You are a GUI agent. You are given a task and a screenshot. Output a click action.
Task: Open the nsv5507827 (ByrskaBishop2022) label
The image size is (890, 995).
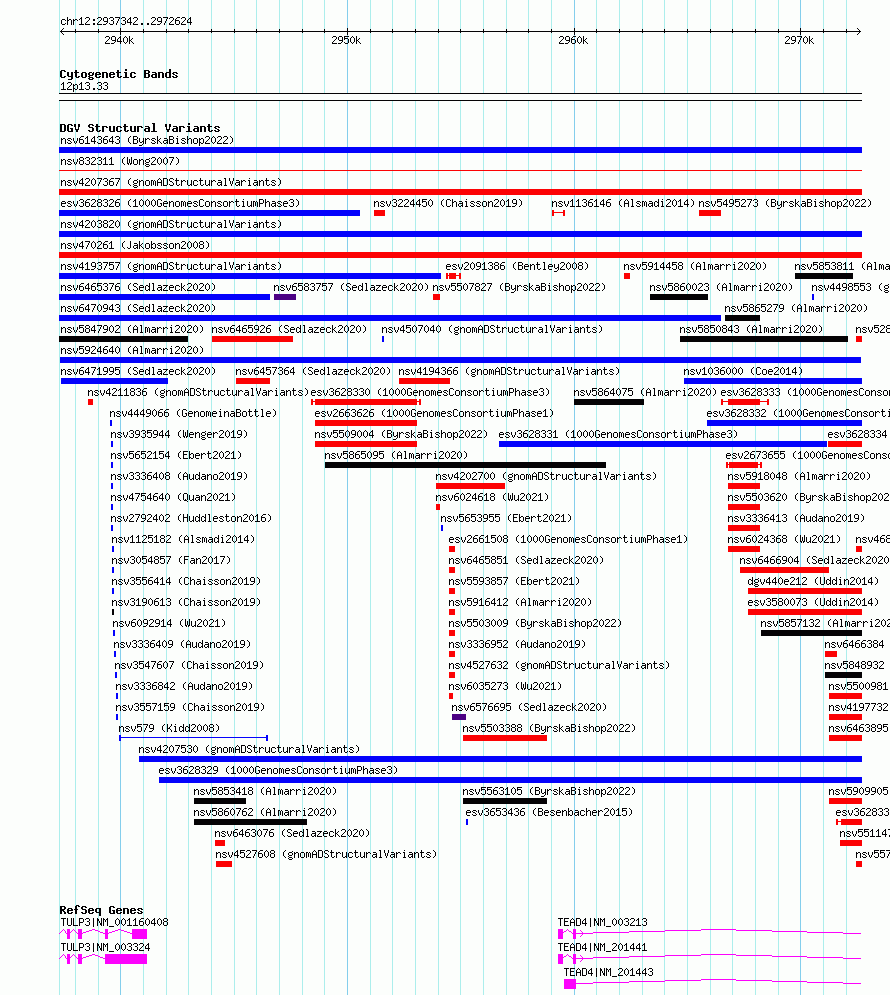(x=519, y=287)
